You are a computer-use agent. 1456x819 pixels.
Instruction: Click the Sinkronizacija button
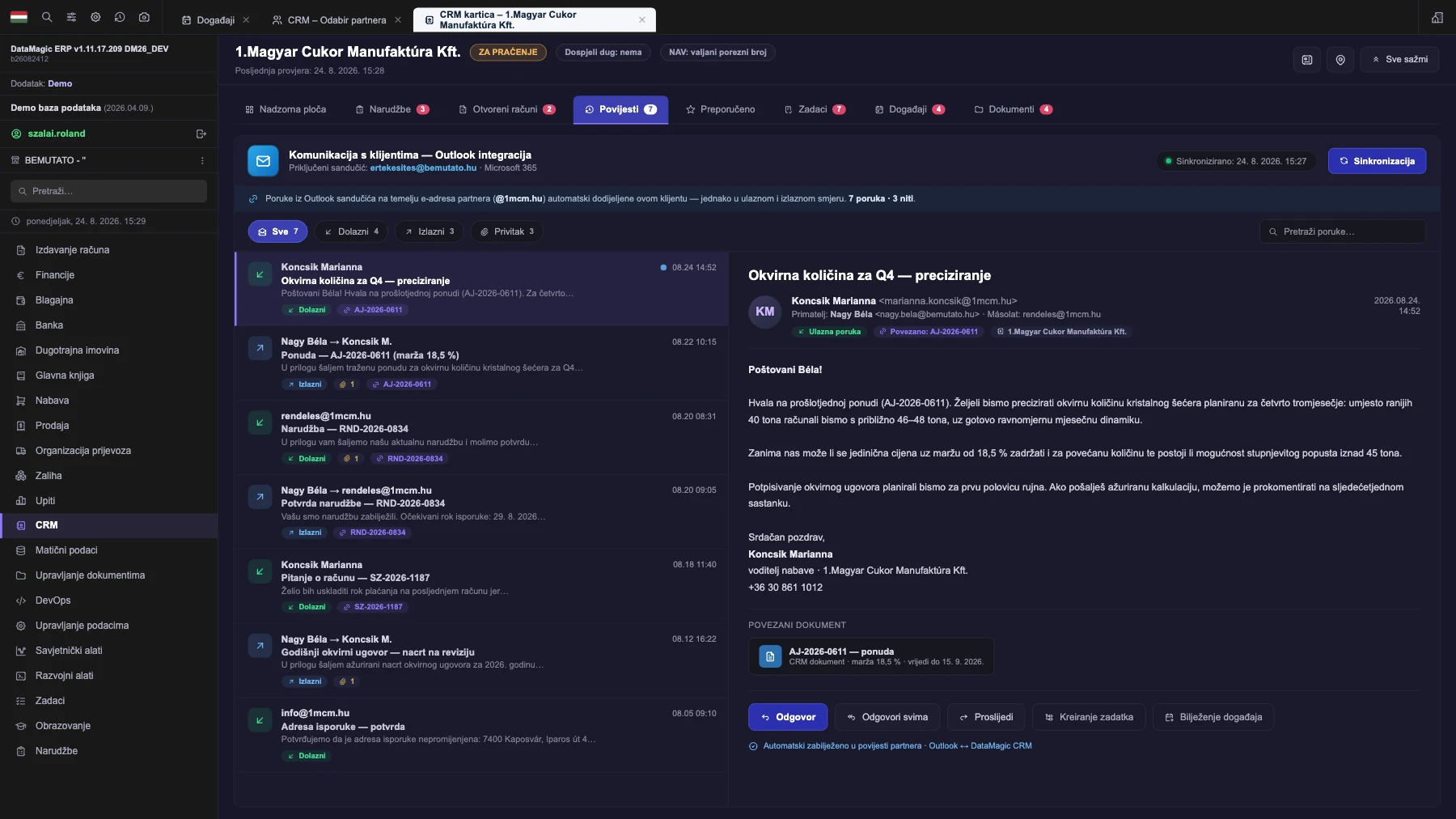(1377, 161)
